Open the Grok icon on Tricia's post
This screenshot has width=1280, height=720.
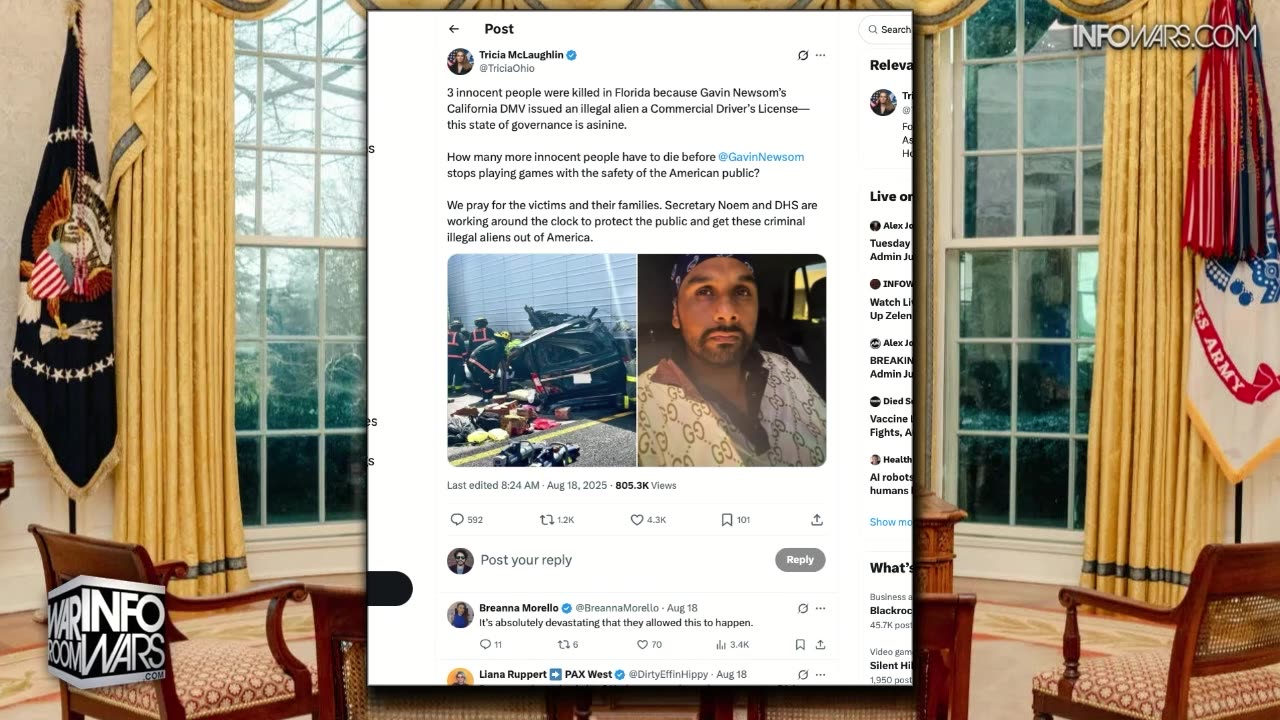pyautogui.click(x=802, y=55)
